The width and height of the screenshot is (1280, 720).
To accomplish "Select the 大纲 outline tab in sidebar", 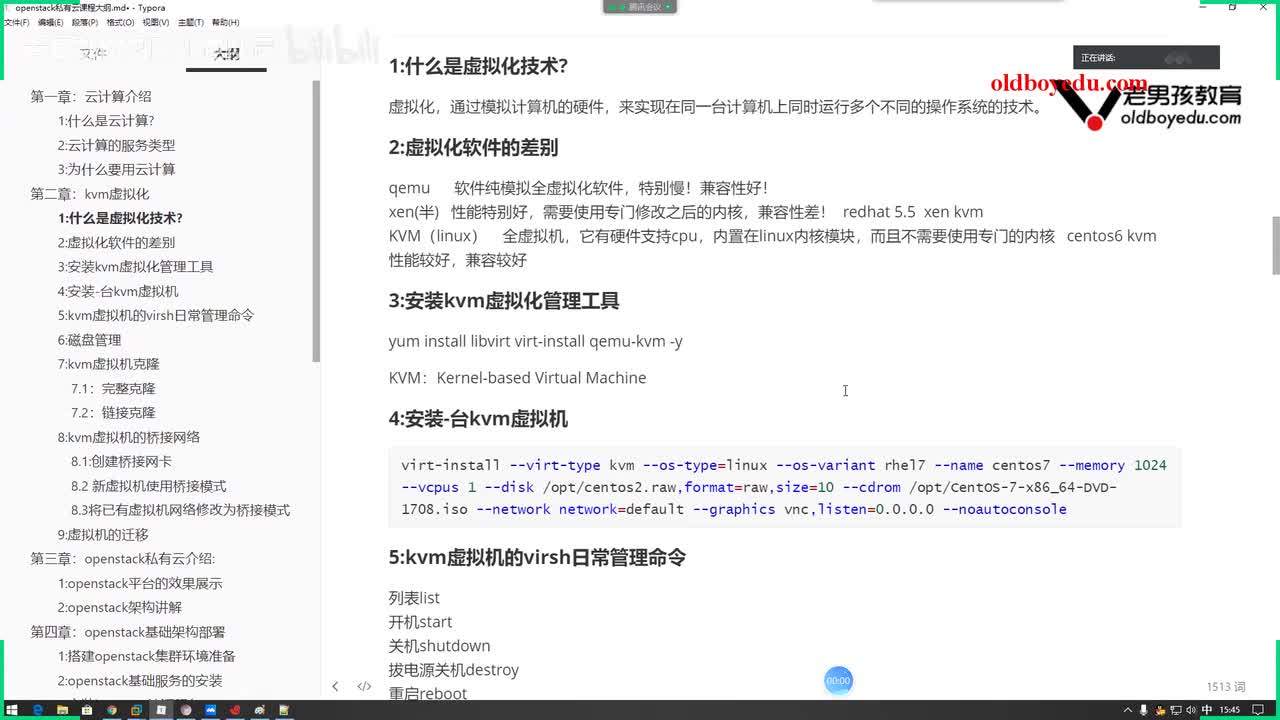I will pyautogui.click(x=226, y=54).
